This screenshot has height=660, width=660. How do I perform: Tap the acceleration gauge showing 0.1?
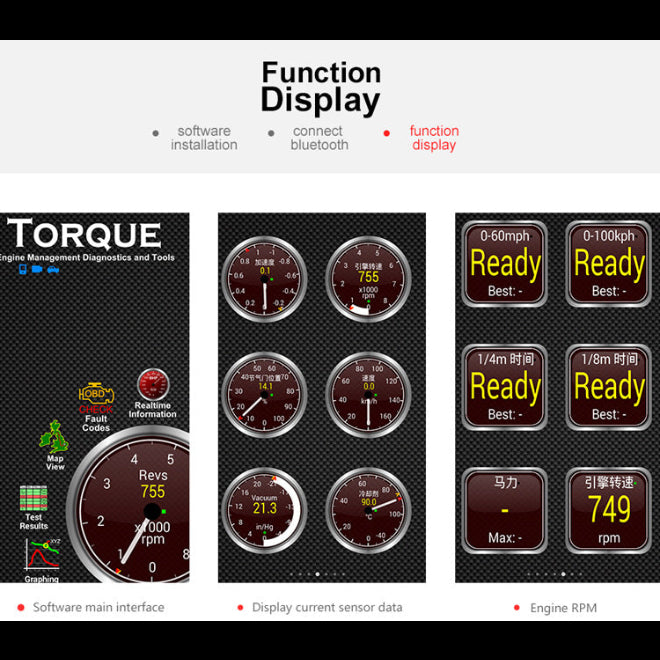click(264, 279)
